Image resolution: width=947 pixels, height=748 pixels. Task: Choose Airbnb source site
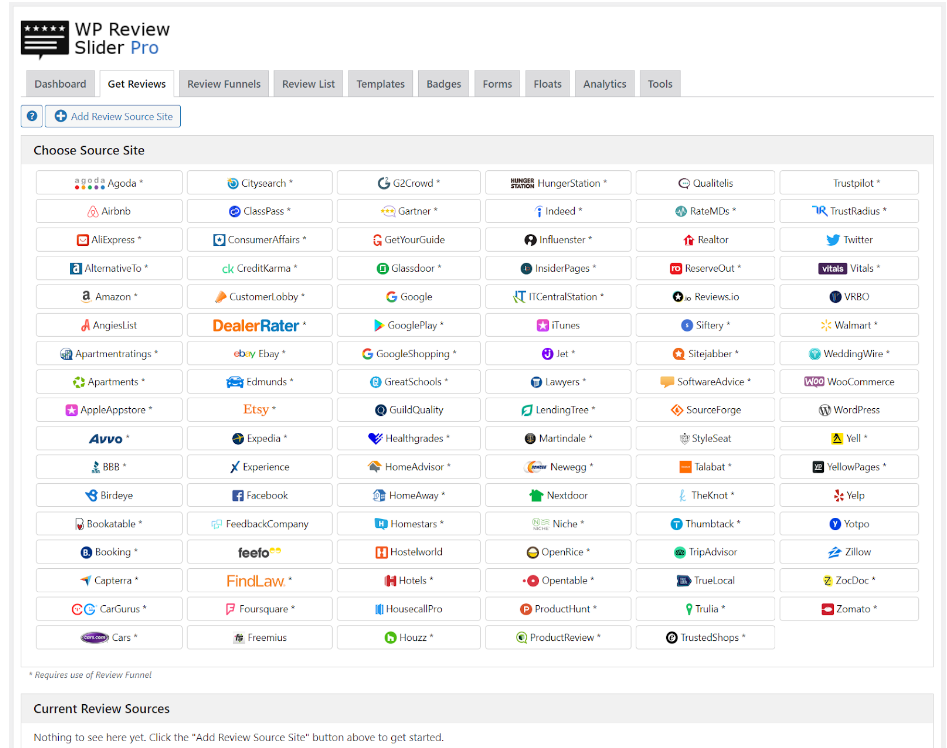click(x=109, y=211)
